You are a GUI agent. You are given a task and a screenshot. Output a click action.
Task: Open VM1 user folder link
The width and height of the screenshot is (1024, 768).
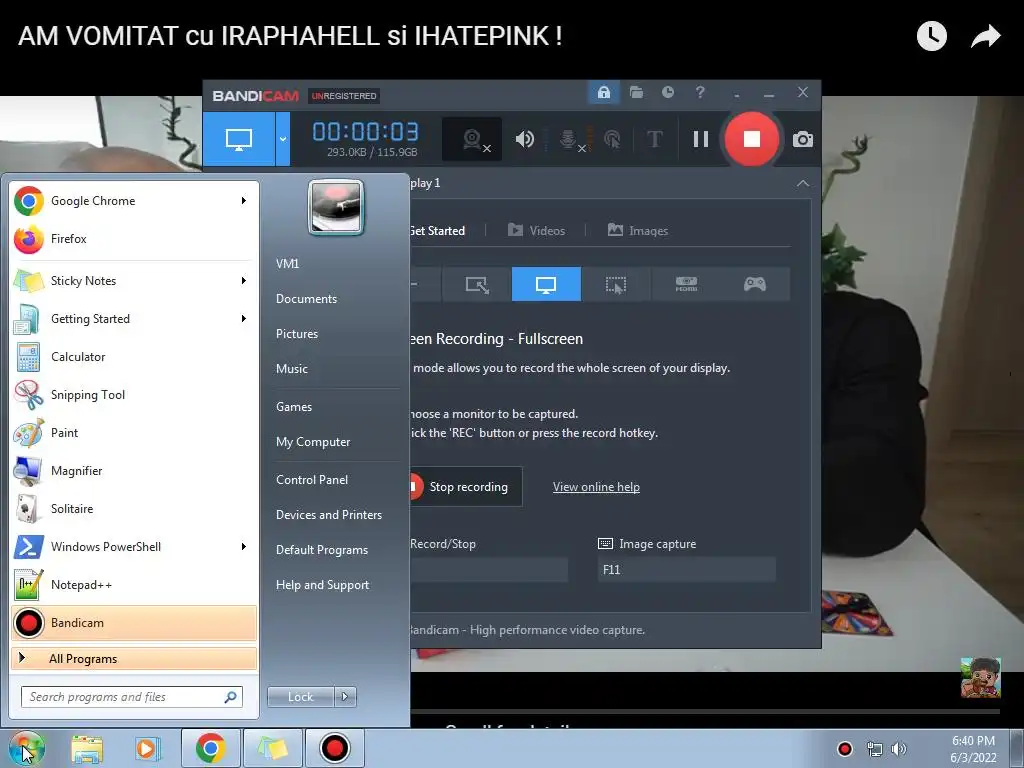coord(287,264)
